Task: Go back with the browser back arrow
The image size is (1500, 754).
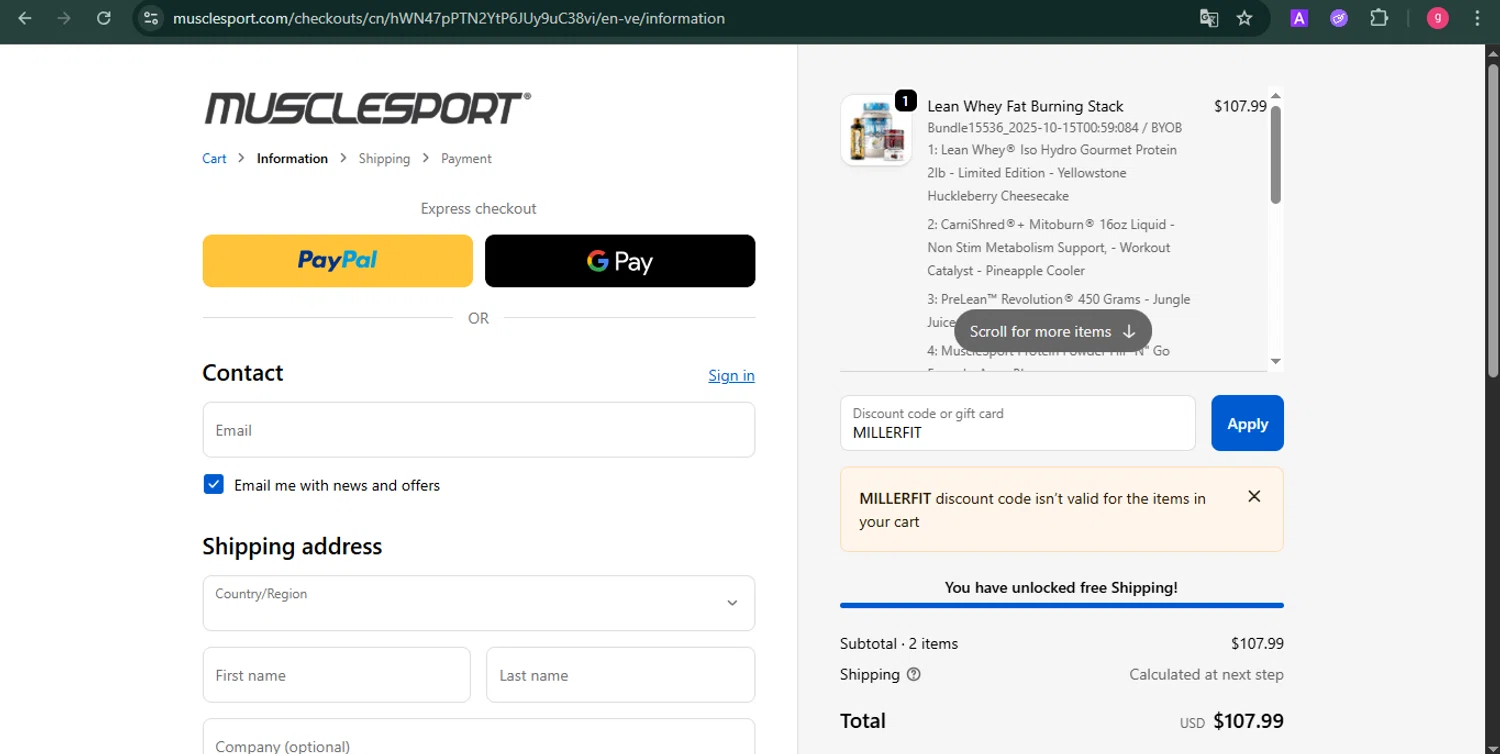Action: [x=25, y=18]
